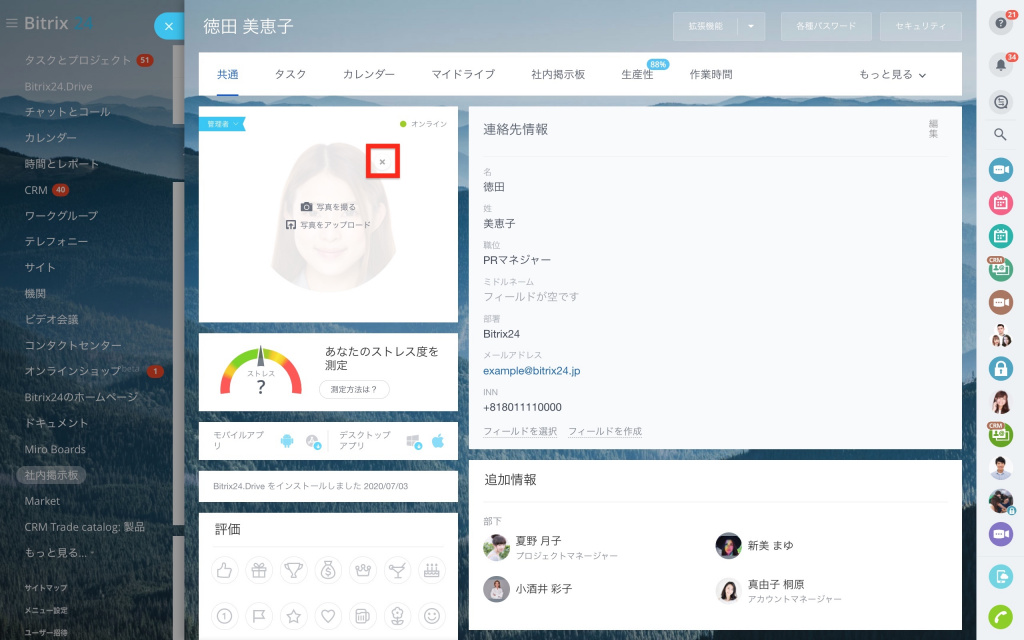Click the green phone call icon
The width and height of the screenshot is (1024, 640).
pyautogui.click(x=1000, y=615)
